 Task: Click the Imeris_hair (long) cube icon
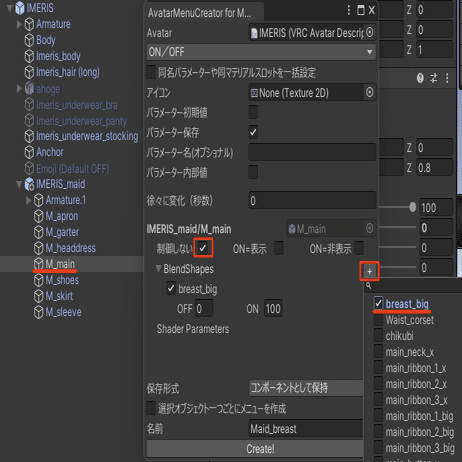[29, 72]
